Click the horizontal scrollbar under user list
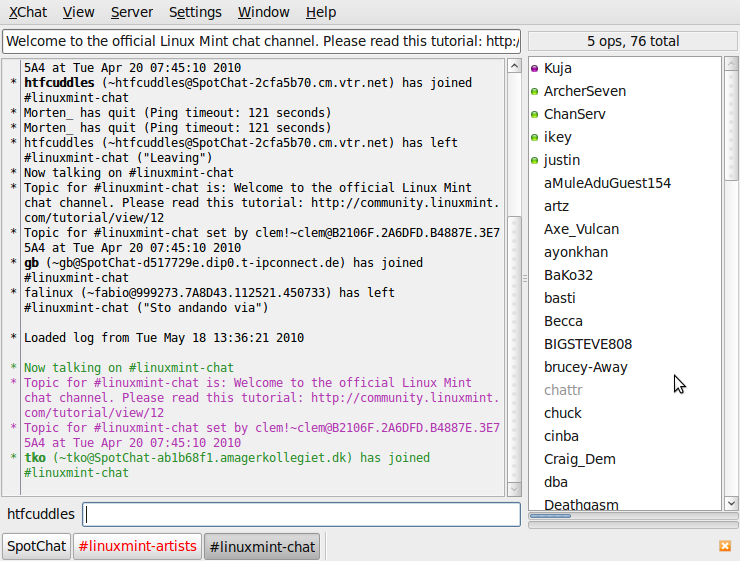Viewport: 740px width, 561px height. coord(633,516)
